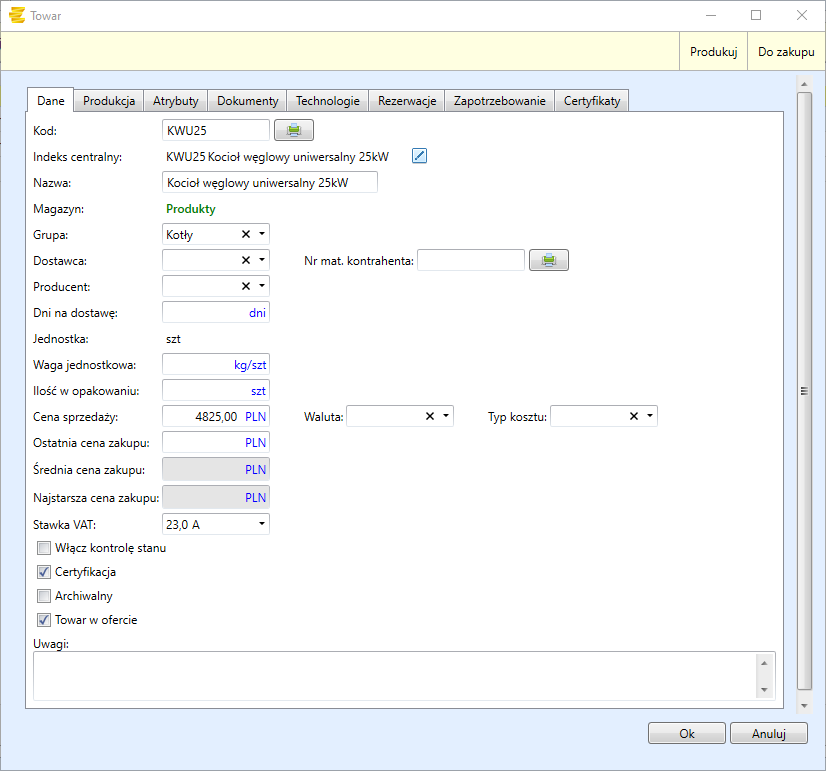Clear the Producent field with X icon
Image resolution: width=826 pixels, height=771 pixels.
pos(246,286)
